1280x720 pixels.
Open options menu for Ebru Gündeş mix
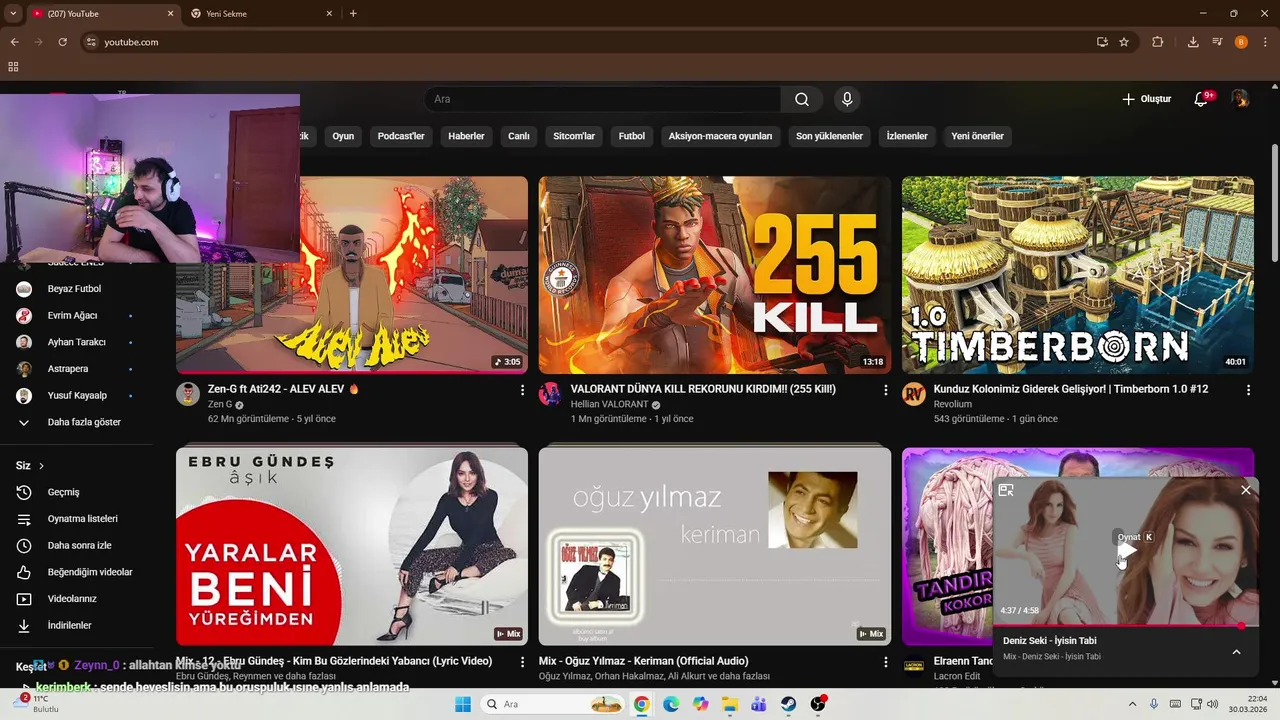coord(522,662)
